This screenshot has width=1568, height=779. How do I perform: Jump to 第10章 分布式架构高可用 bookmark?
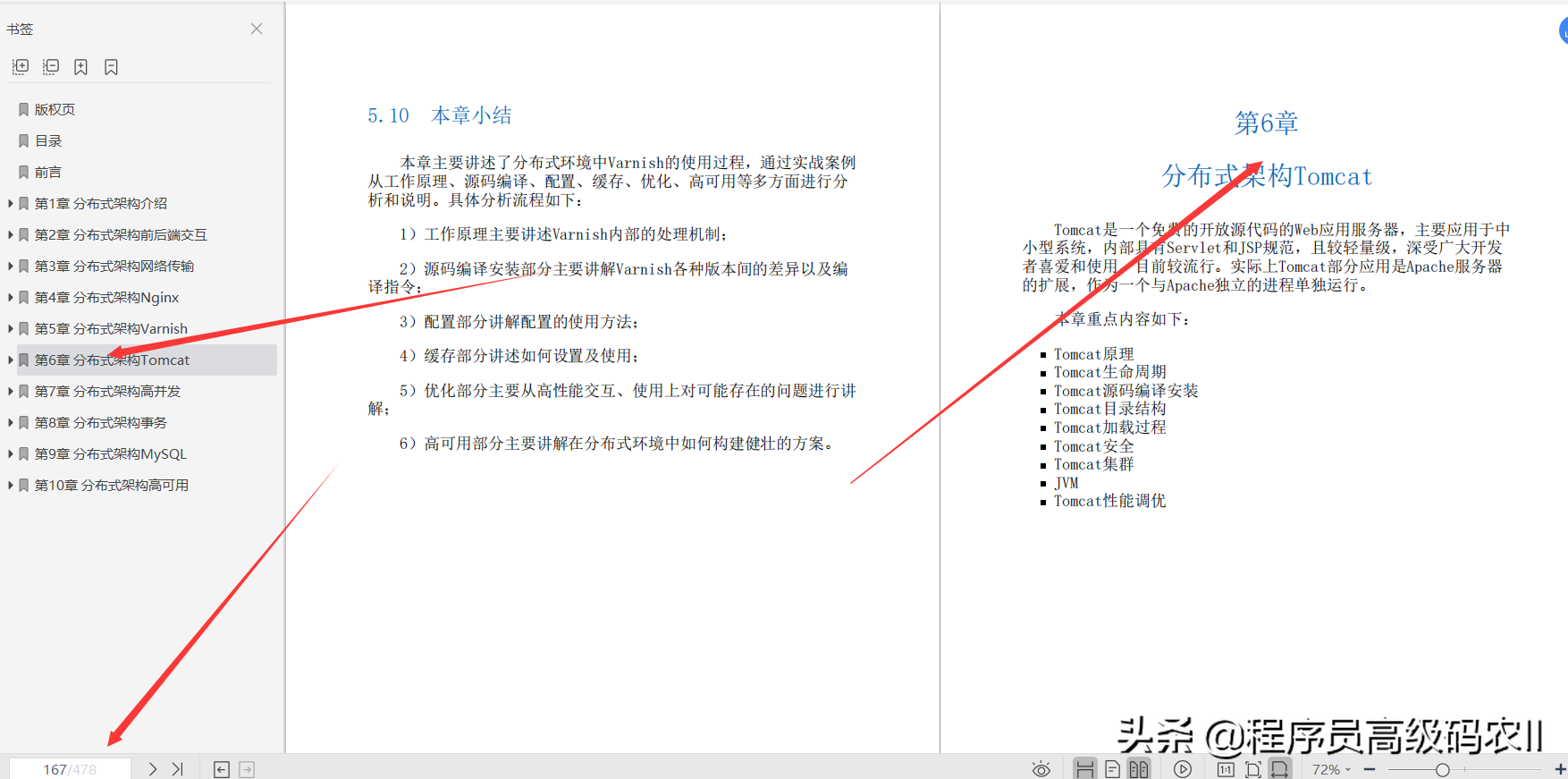point(112,485)
